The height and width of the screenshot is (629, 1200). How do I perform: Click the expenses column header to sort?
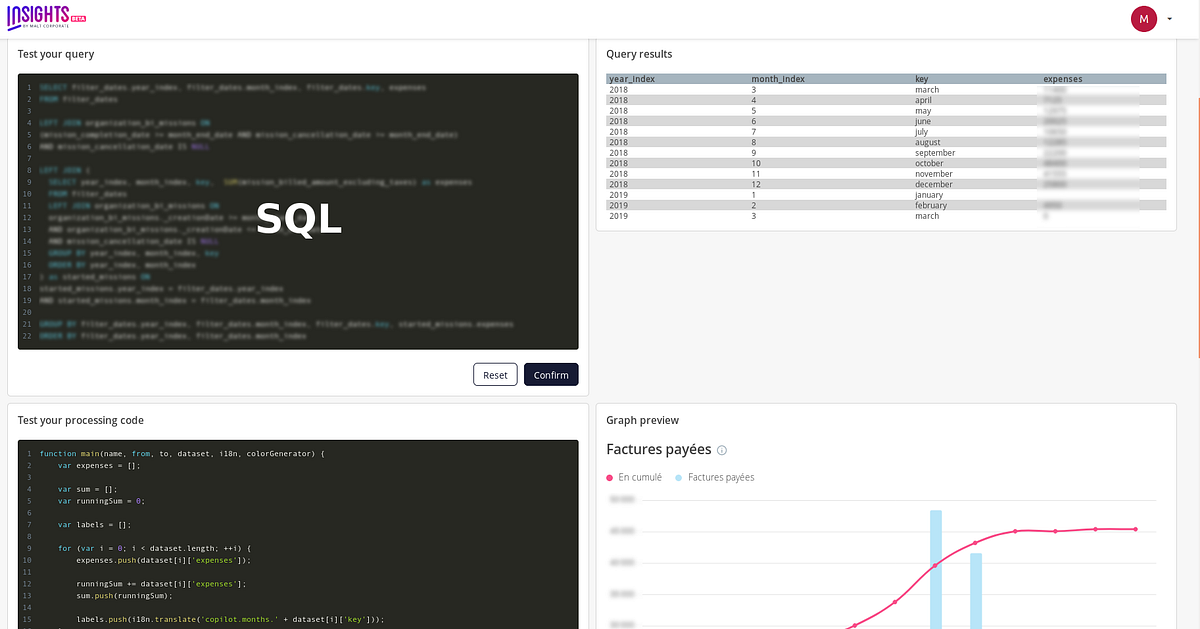click(1062, 78)
